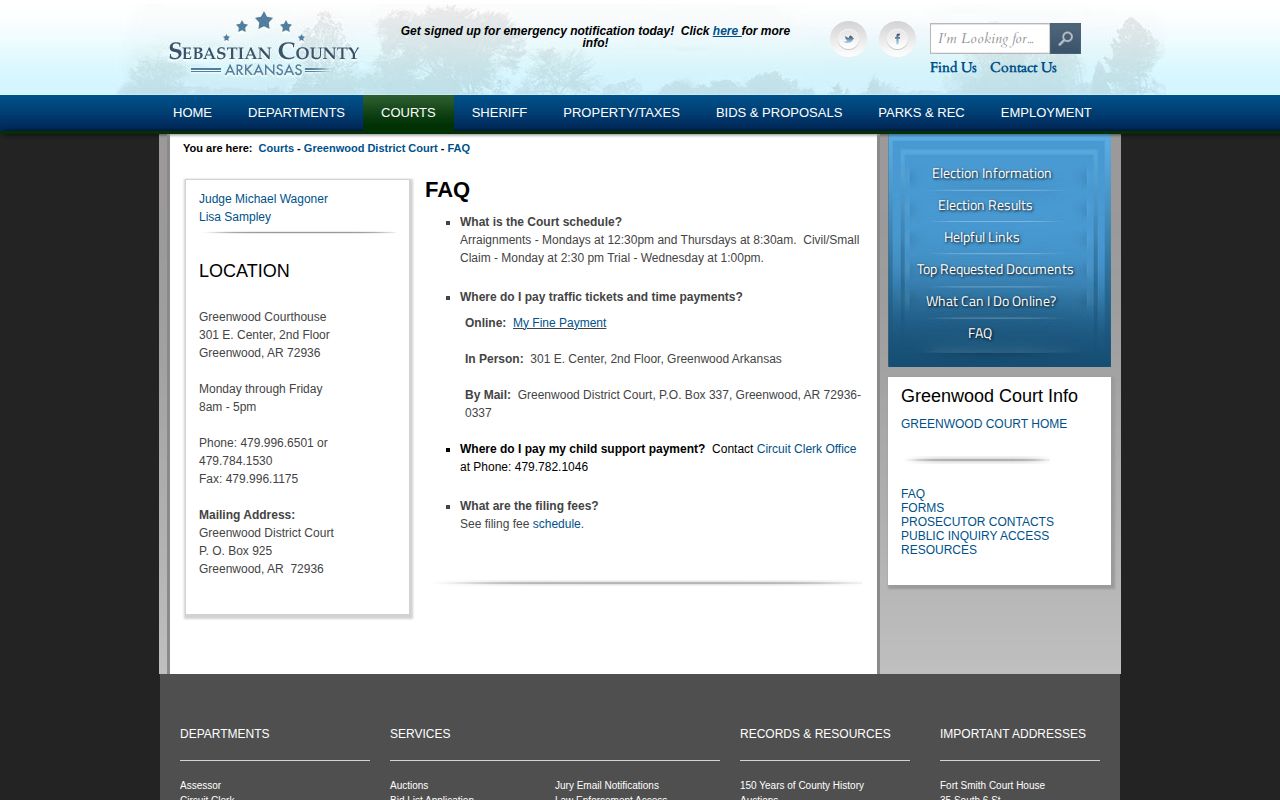Open FAQ link under Greenwood Court Info

[x=913, y=494]
